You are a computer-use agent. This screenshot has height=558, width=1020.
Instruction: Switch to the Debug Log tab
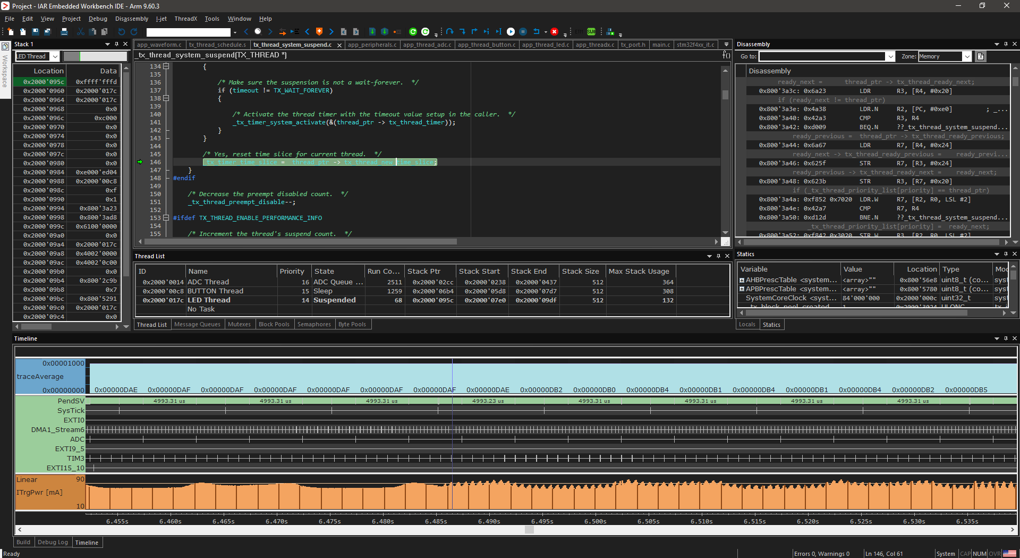pyautogui.click(x=53, y=542)
